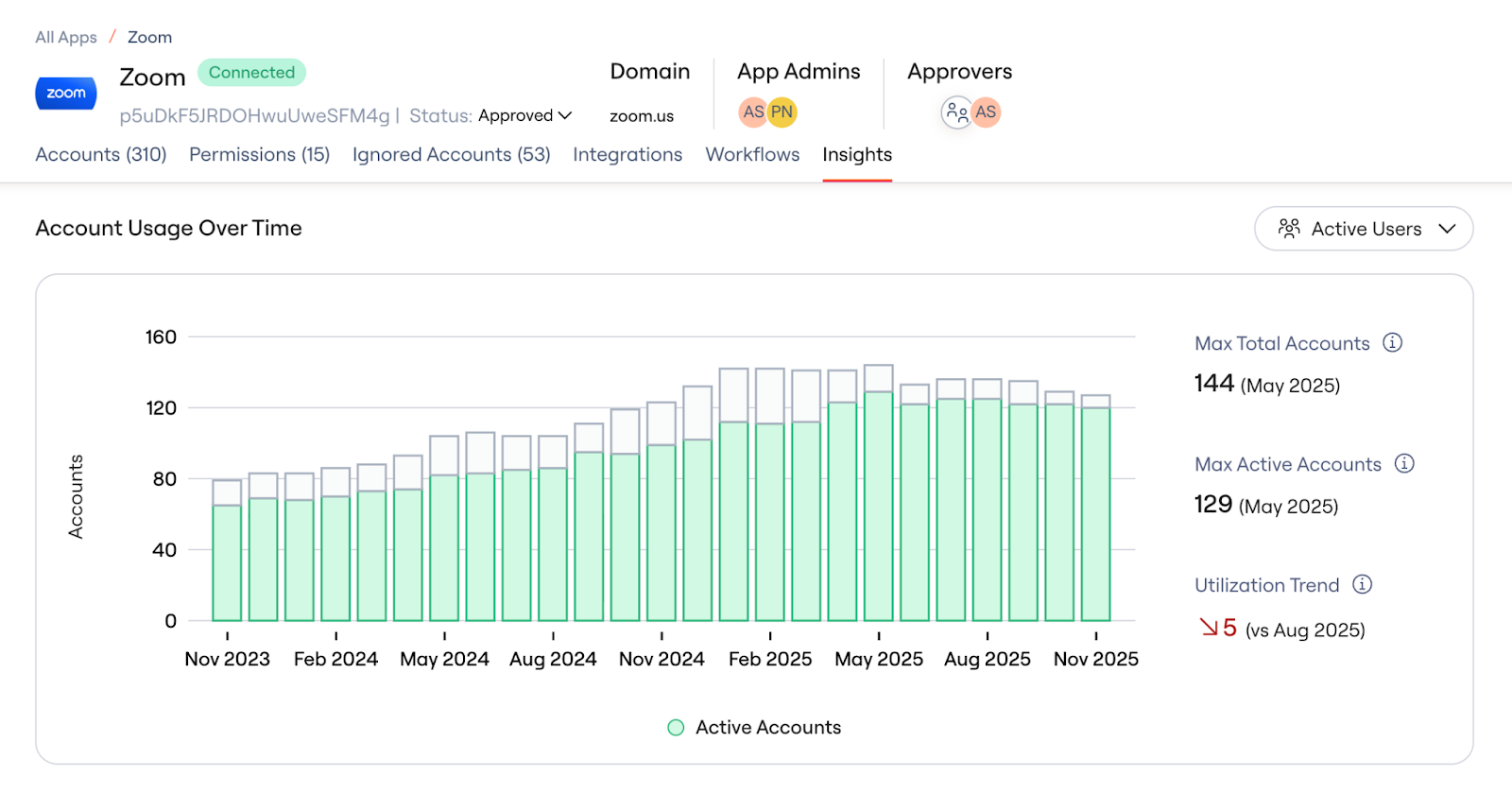1512x811 pixels.
Task: Navigate to All Apps breadcrumb
Action: 66,37
